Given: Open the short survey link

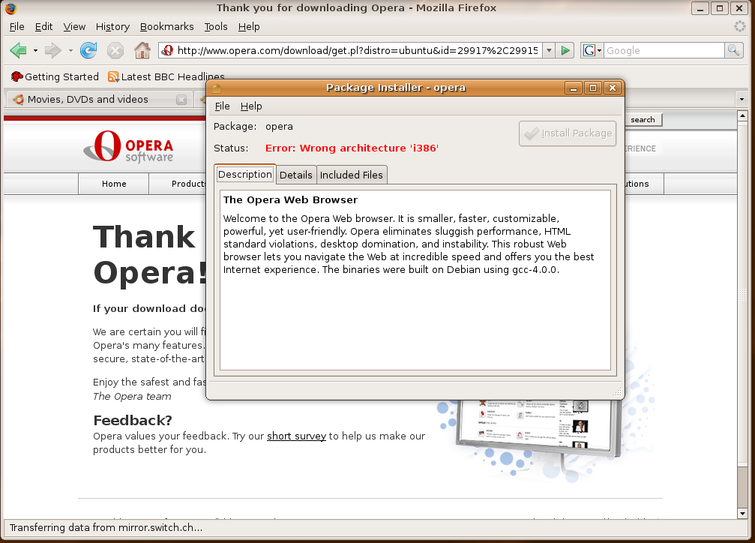Looking at the screenshot, I should [297, 436].
